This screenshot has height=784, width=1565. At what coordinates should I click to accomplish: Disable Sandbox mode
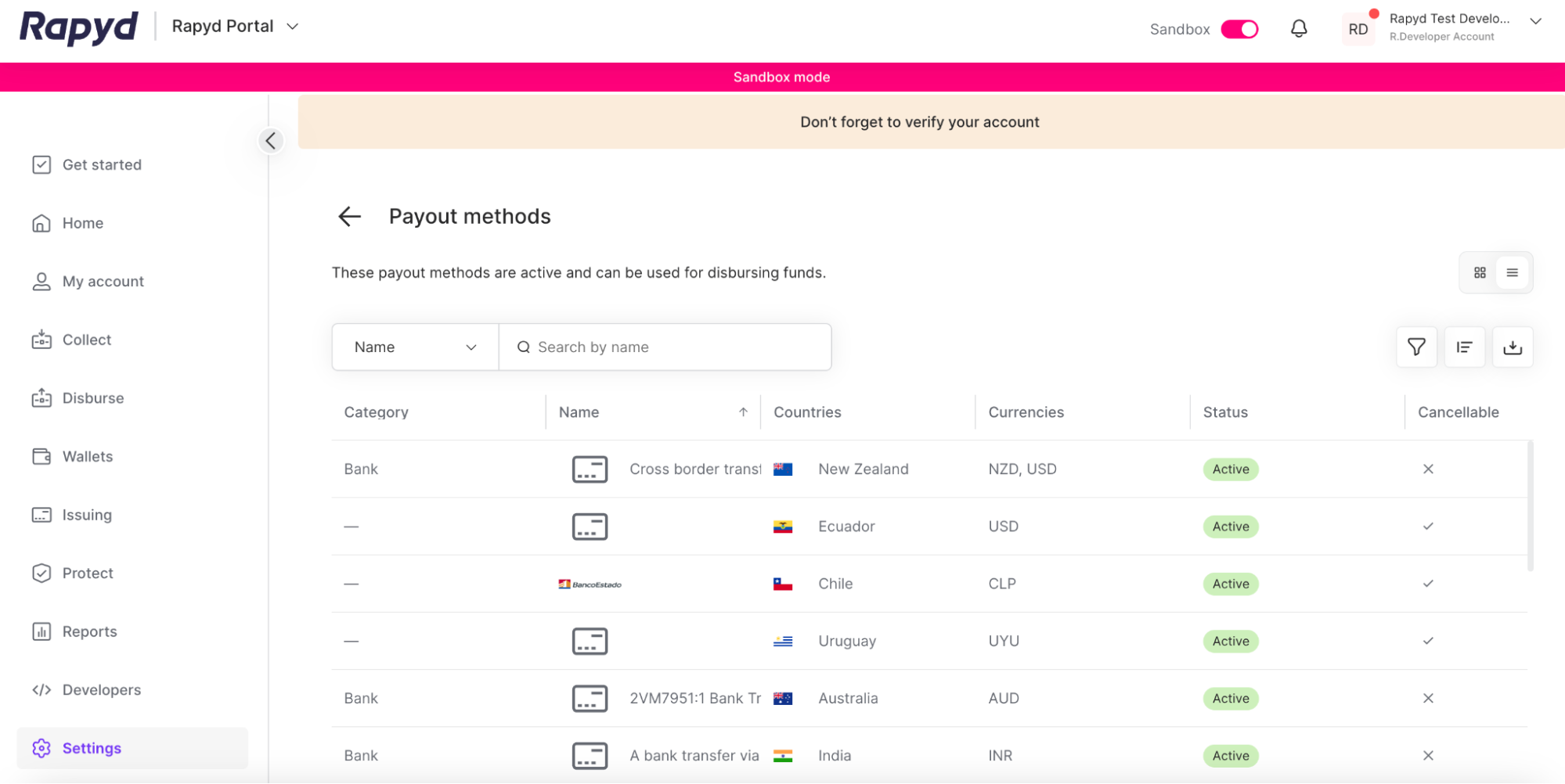tap(1239, 28)
